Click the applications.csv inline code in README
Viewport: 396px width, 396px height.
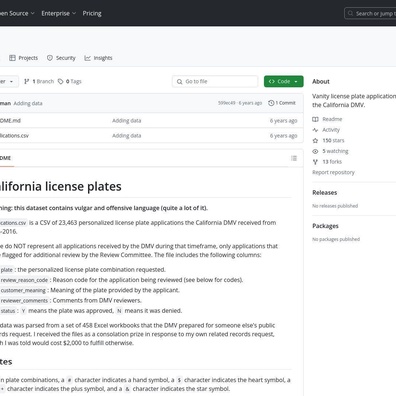[13, 223]
